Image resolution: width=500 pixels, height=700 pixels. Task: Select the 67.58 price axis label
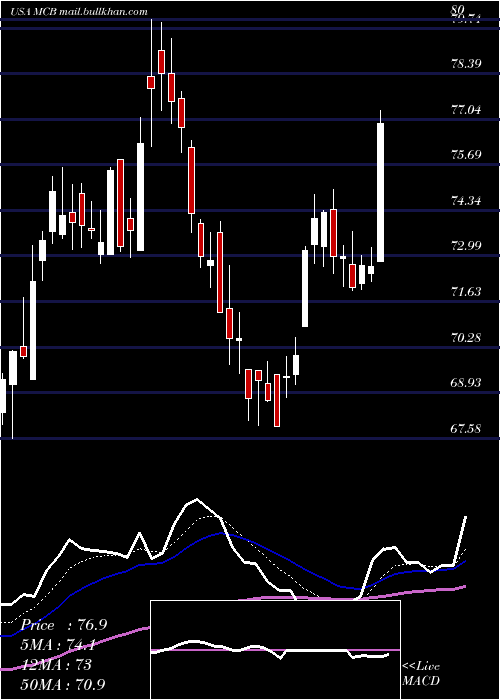pos(467,429)
